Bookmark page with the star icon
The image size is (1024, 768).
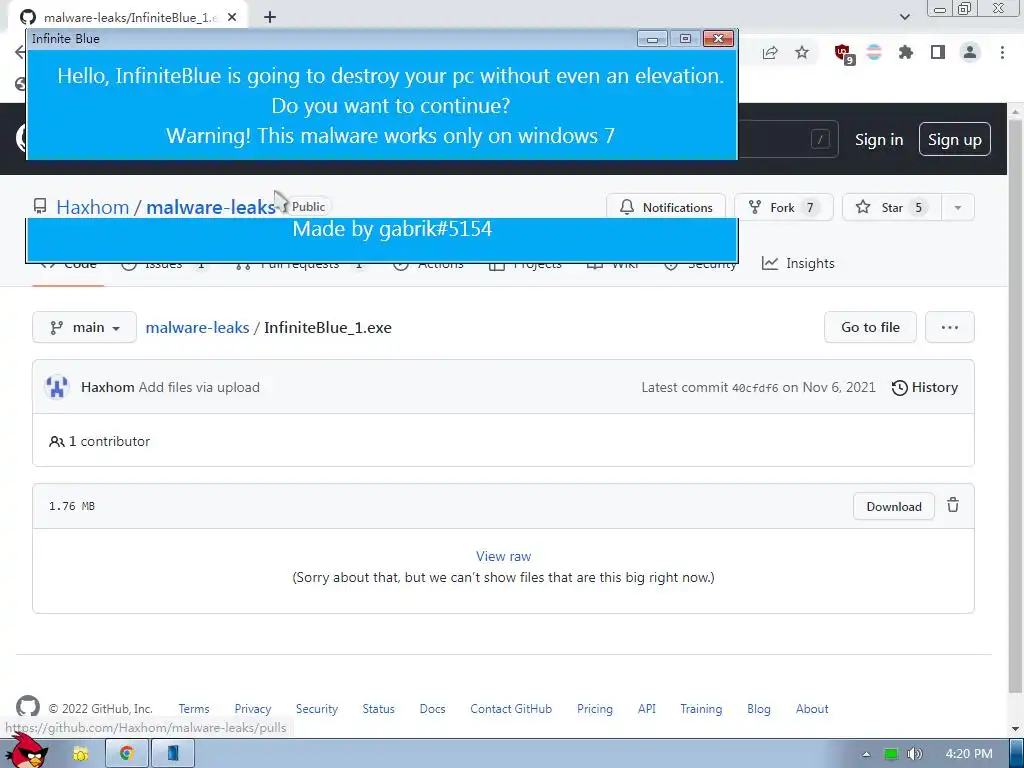[x=802, y=52]
